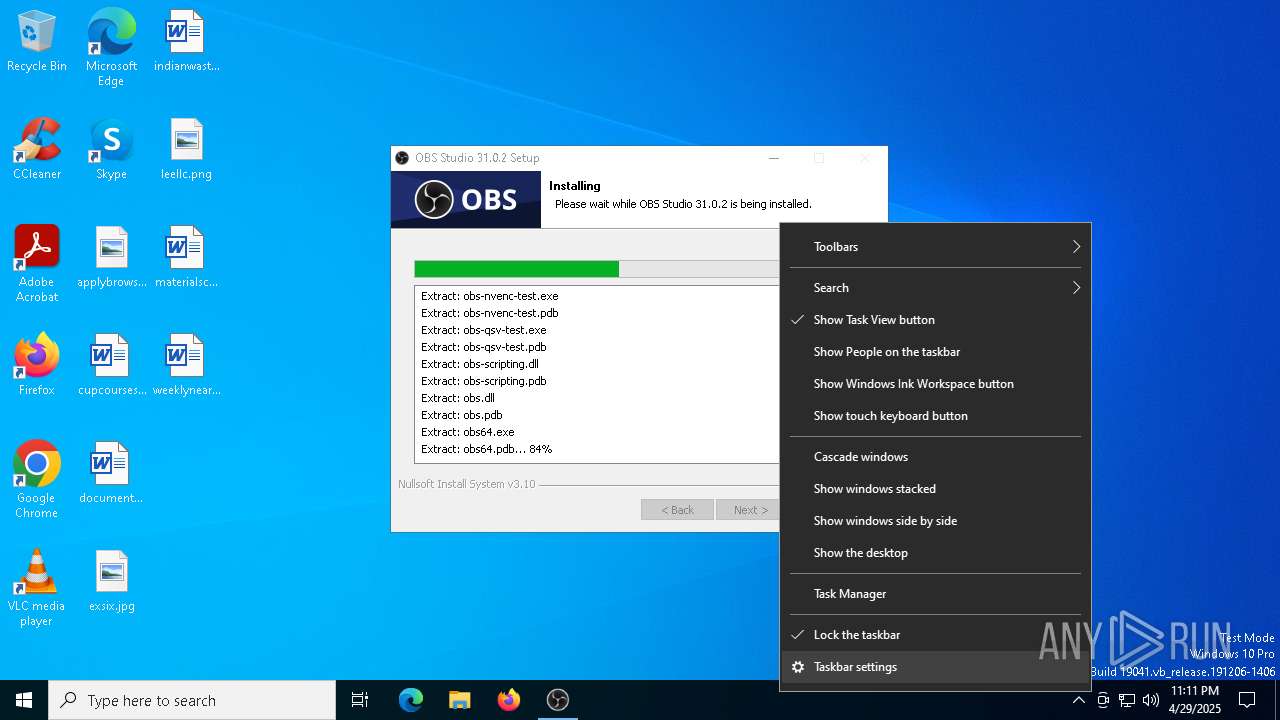
Task: Open the volume control tray icon
Action: (x=1151, y=700)
